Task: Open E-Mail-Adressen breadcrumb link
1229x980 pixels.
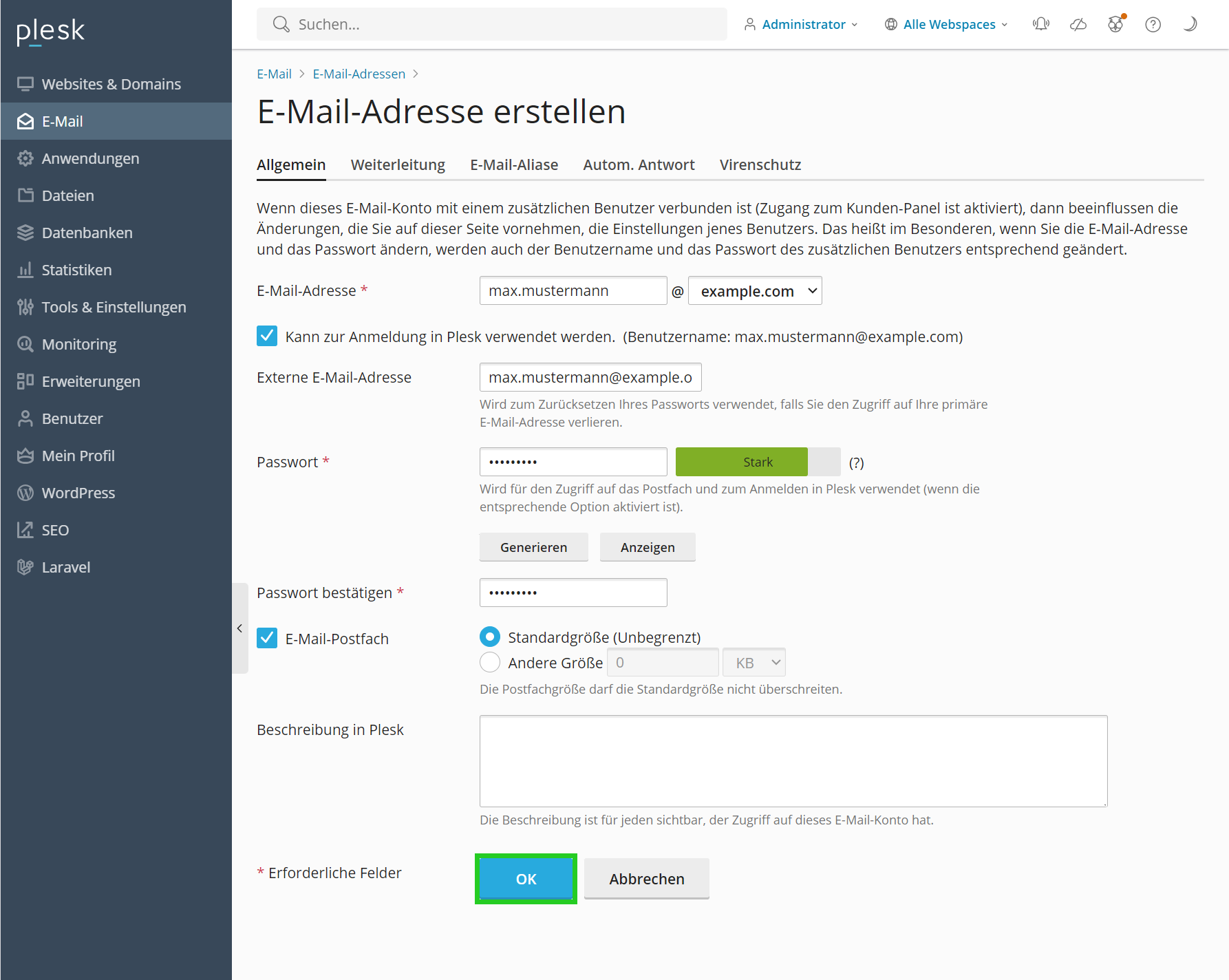Action: coord(359,74)
